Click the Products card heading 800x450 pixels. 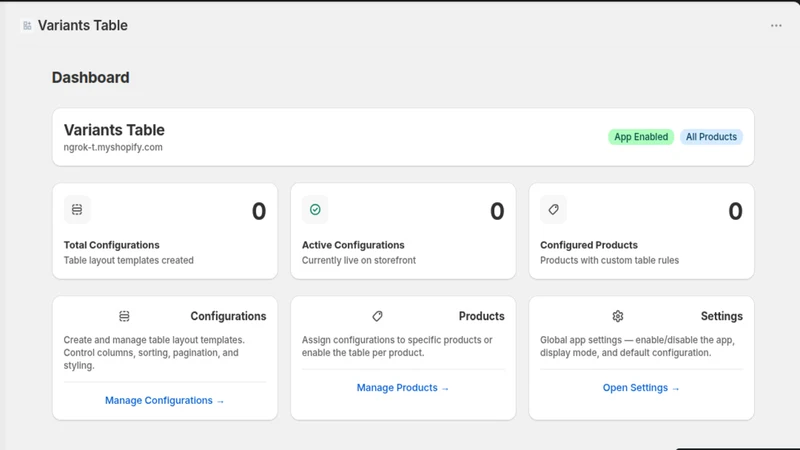tap(482, 316)
